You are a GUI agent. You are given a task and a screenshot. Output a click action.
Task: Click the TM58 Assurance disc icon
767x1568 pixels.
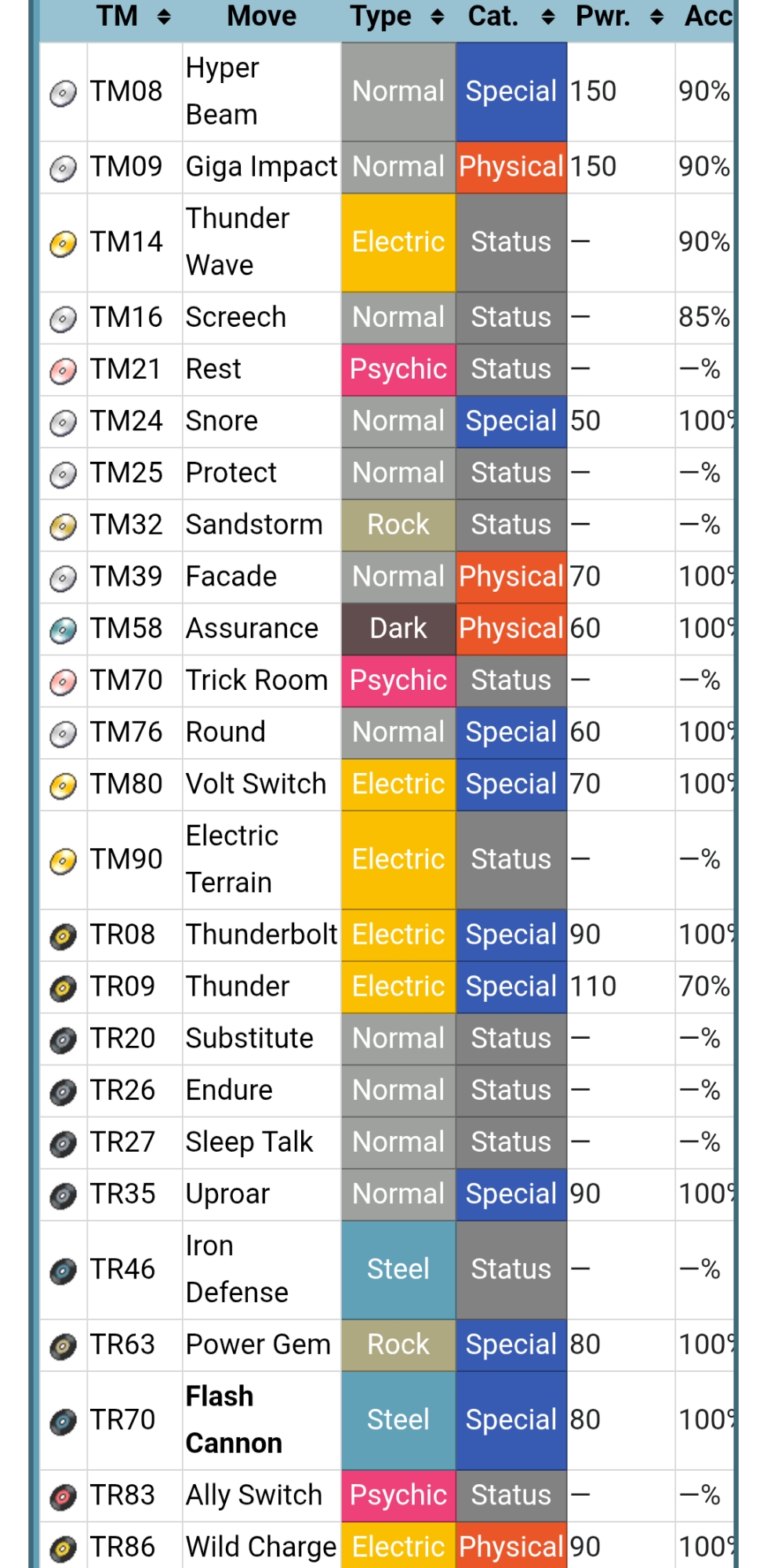[64, 630]
